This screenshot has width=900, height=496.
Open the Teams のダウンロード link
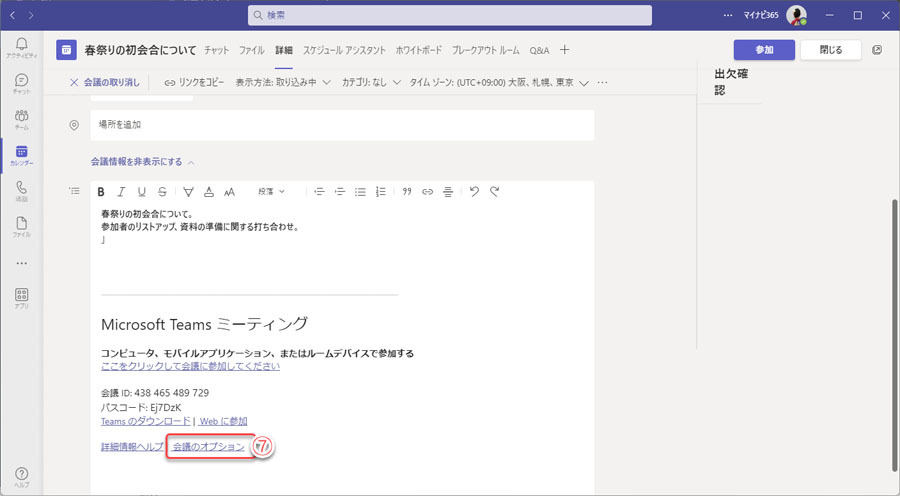(x=145, y=421)
